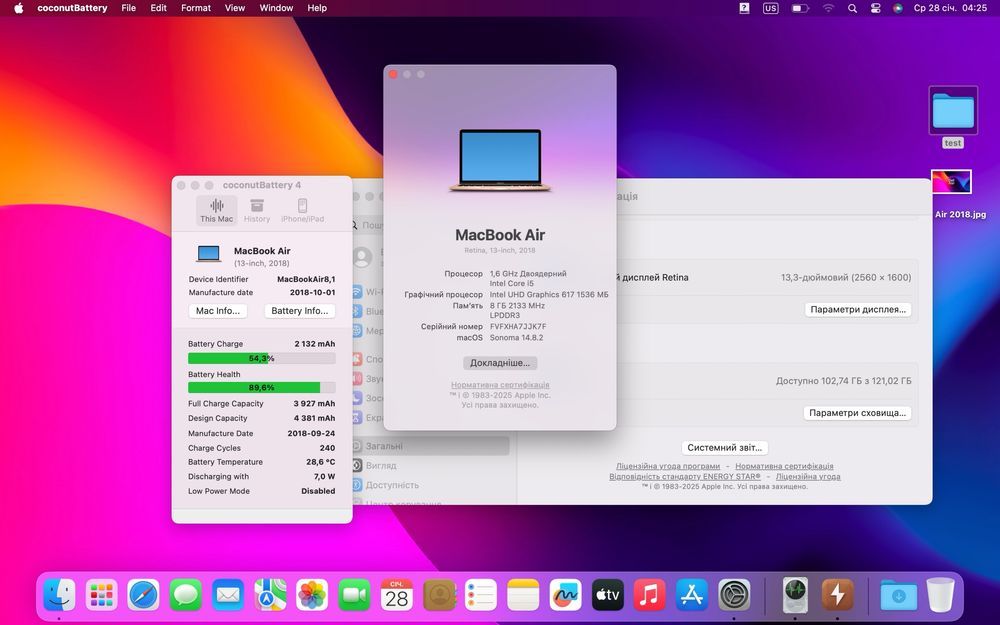Open Параметри дисплея... in System Settings

pyautogui.click(x=858, y=309)
